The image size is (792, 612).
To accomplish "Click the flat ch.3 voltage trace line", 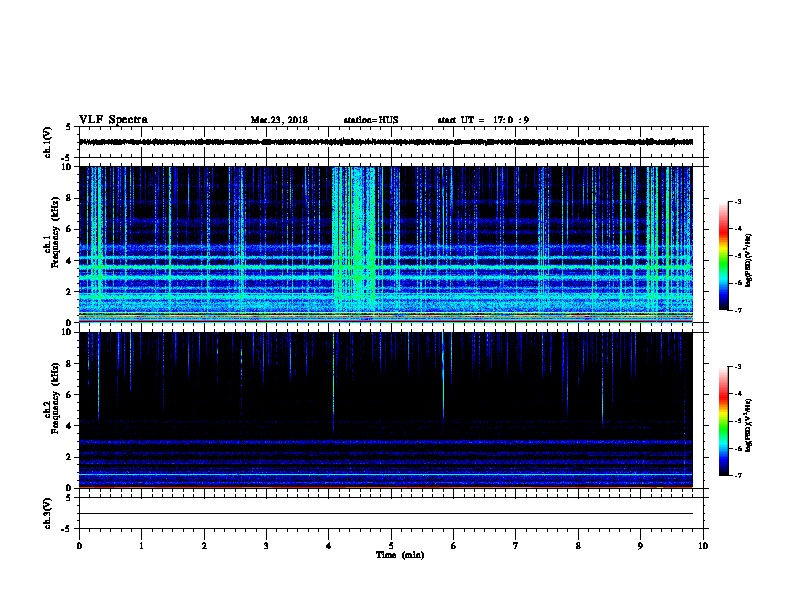I will [386, 514].
